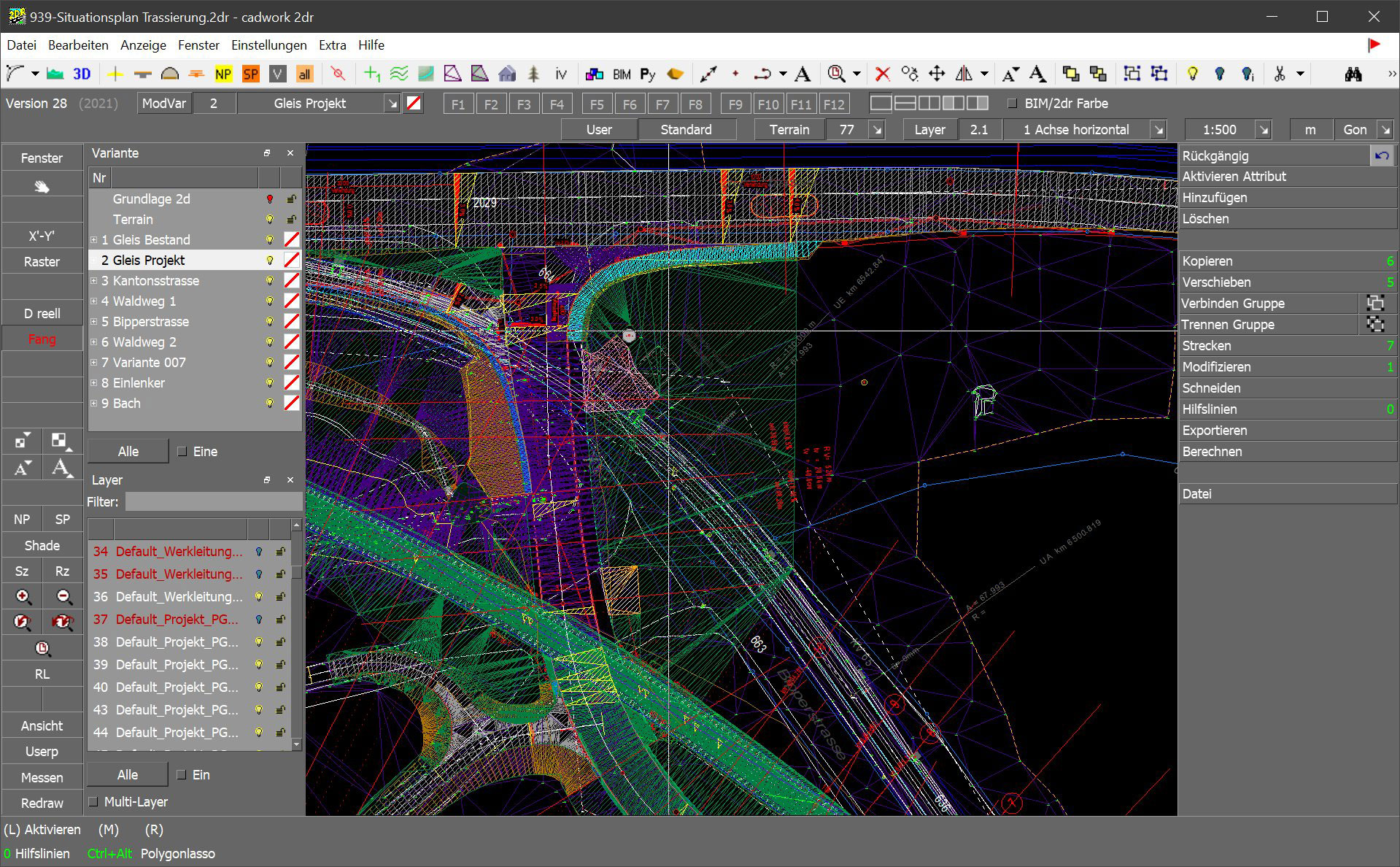Click the Berechnen button
This screenshot has height=867, width=1400.
pos(1212,452)
